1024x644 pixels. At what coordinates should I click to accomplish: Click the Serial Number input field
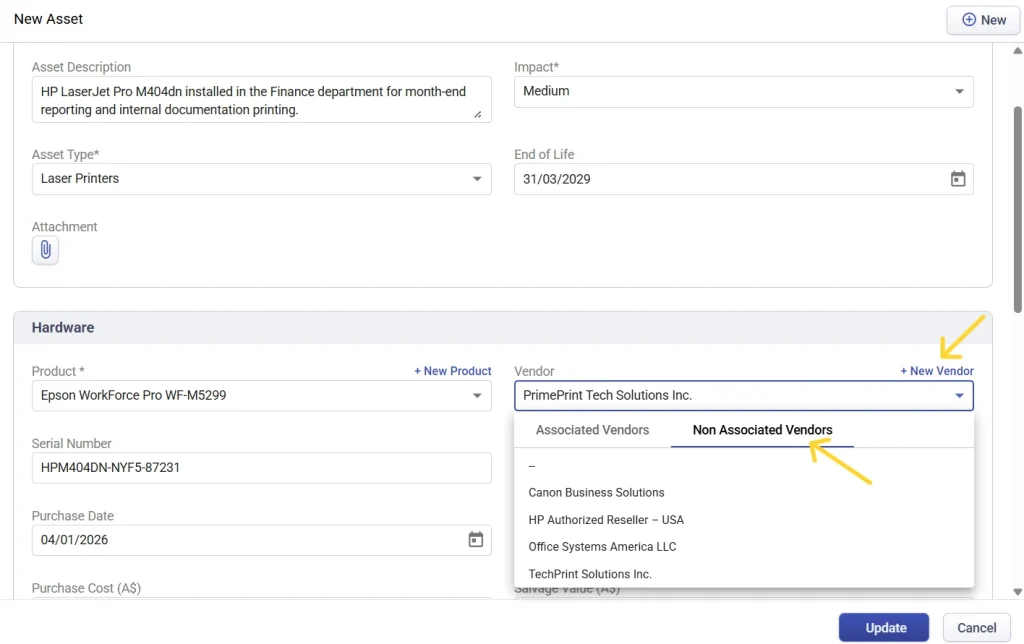tap(261, 468)
